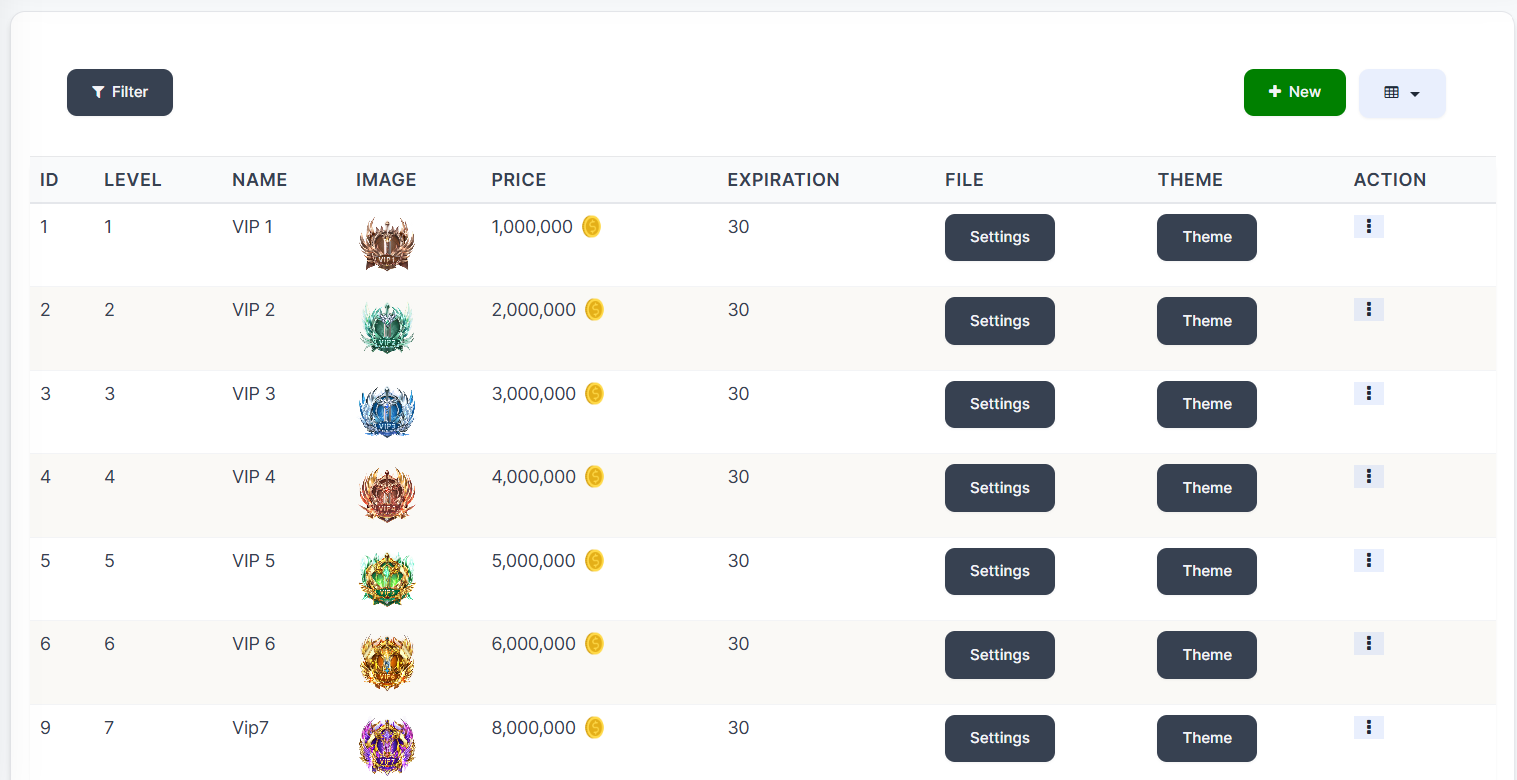This screenshot has height=780, width=1517.
Task: Open Theme for VIP 1
Action: (x=1207, y=237)
